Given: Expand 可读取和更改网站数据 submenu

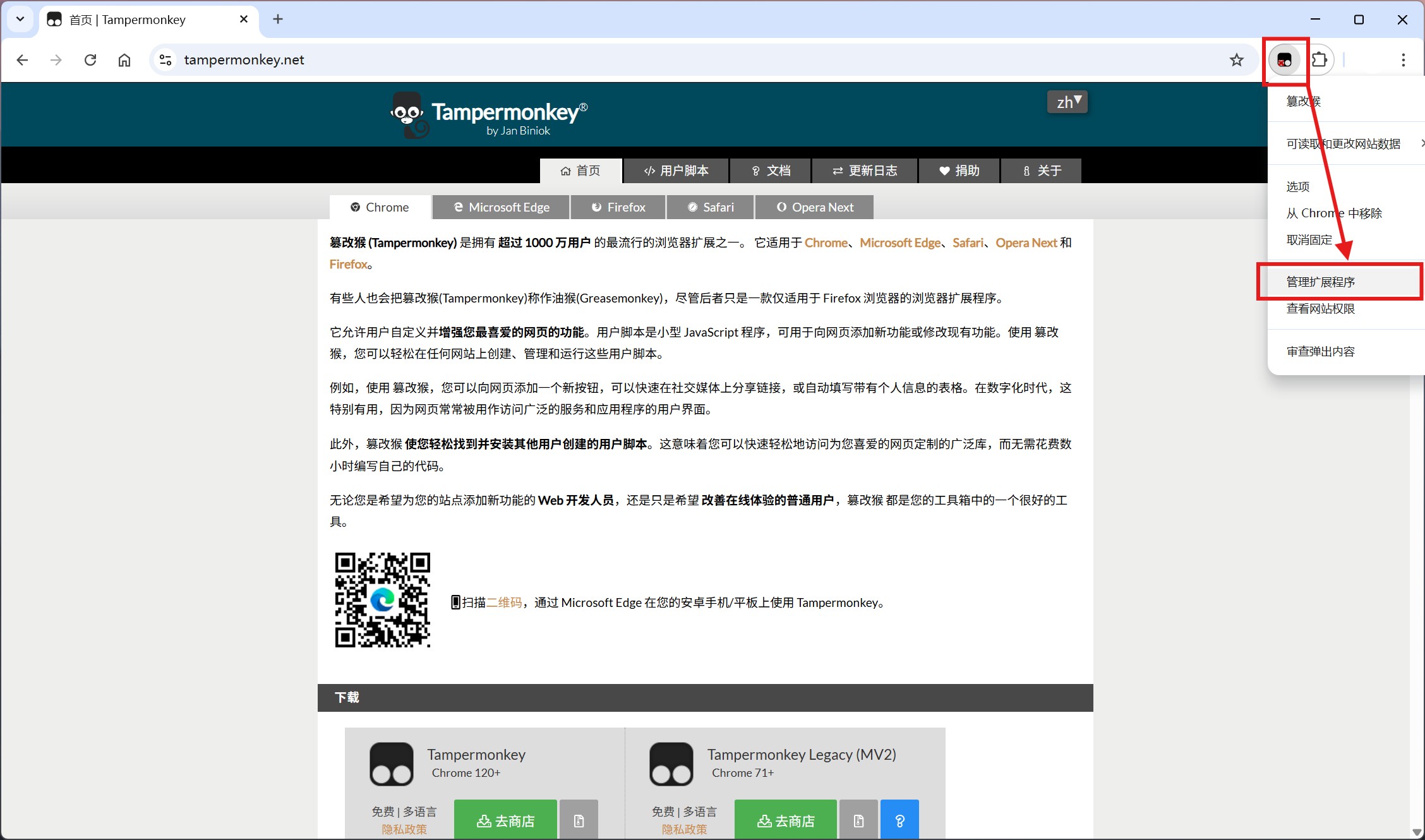Looking at the screenshot, I should [x=1346, y=144].
